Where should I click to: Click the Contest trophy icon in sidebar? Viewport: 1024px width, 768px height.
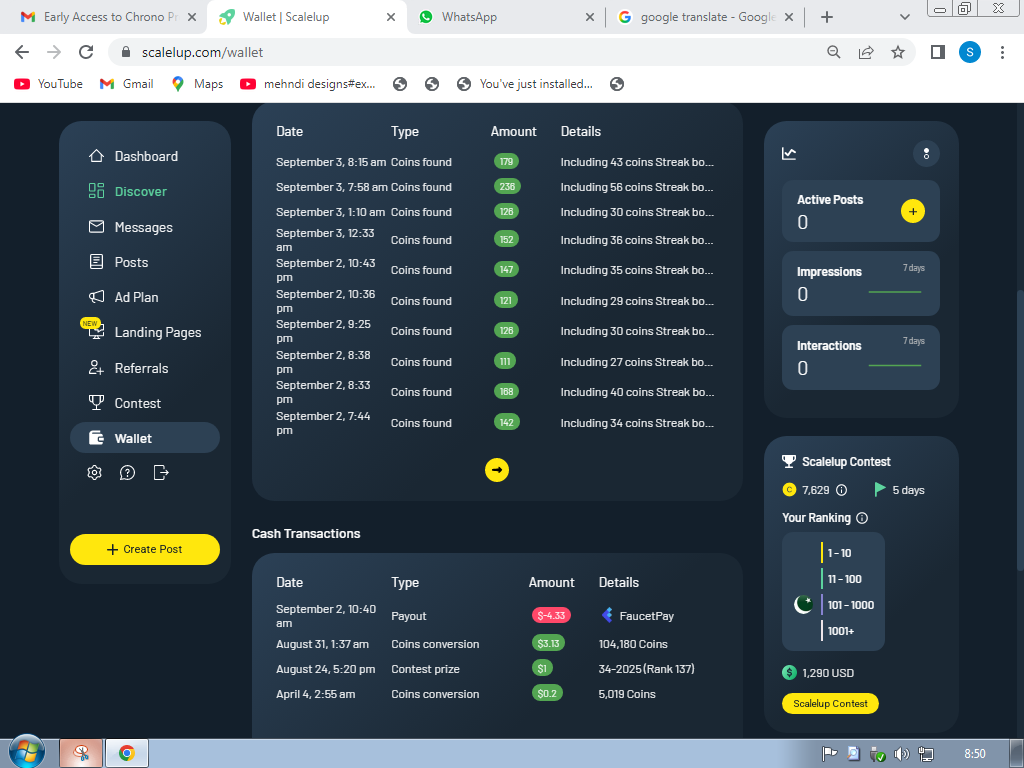coord(96,403)
